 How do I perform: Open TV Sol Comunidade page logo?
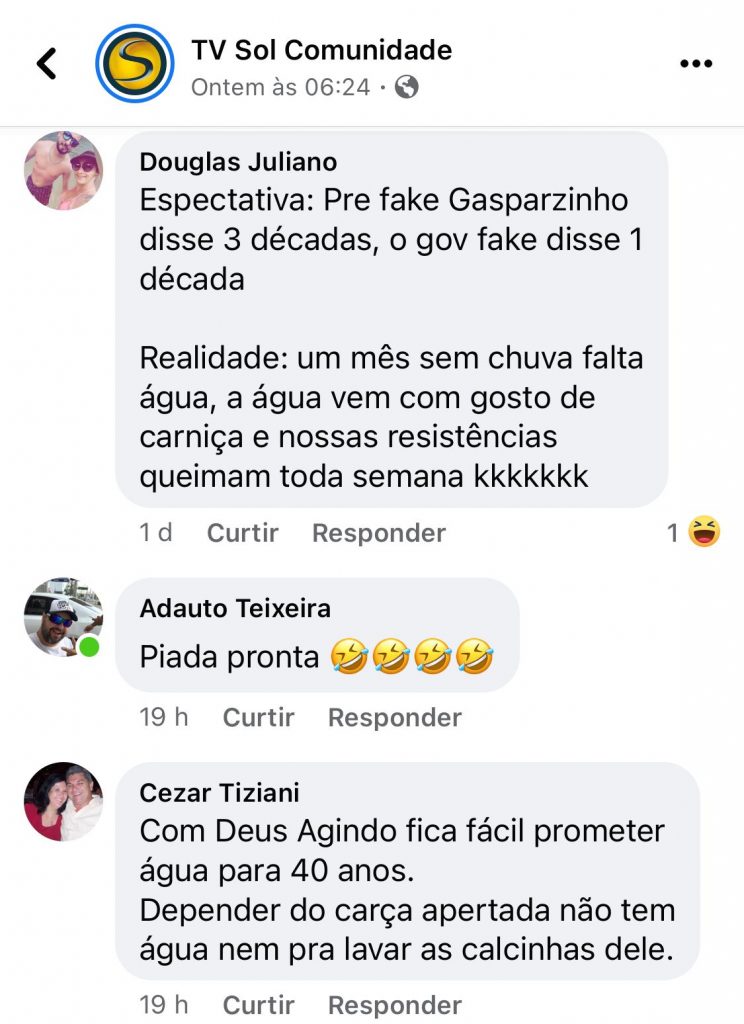click(135, 63)
